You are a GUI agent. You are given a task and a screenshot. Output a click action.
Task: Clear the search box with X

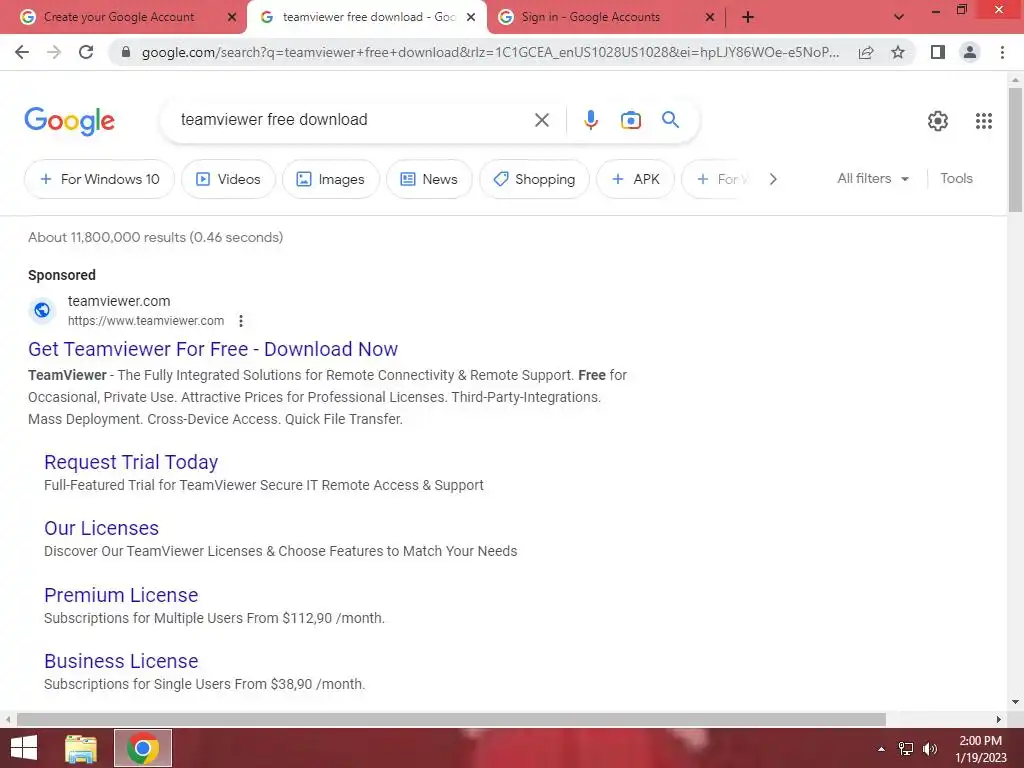click(541, 120)
